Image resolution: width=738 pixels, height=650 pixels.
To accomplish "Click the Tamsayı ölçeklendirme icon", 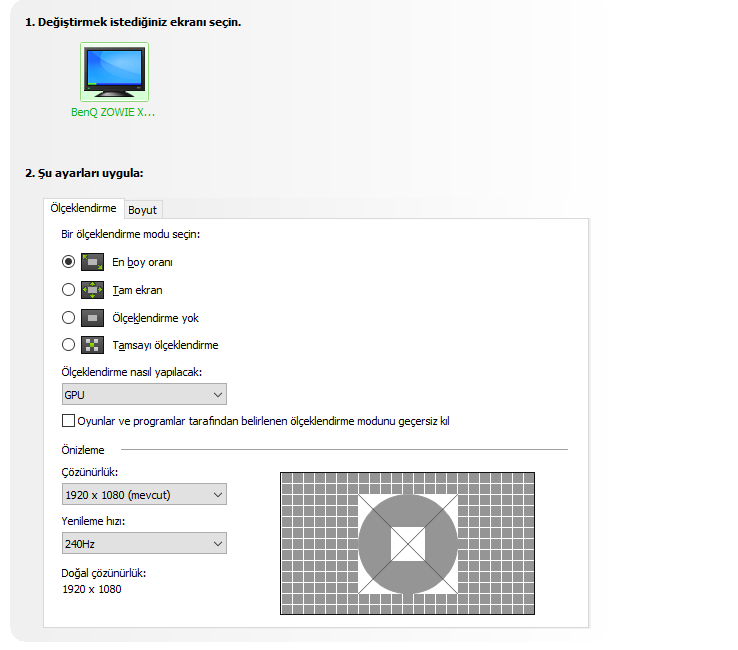I will pyautogui.click(x=92, y=345).
